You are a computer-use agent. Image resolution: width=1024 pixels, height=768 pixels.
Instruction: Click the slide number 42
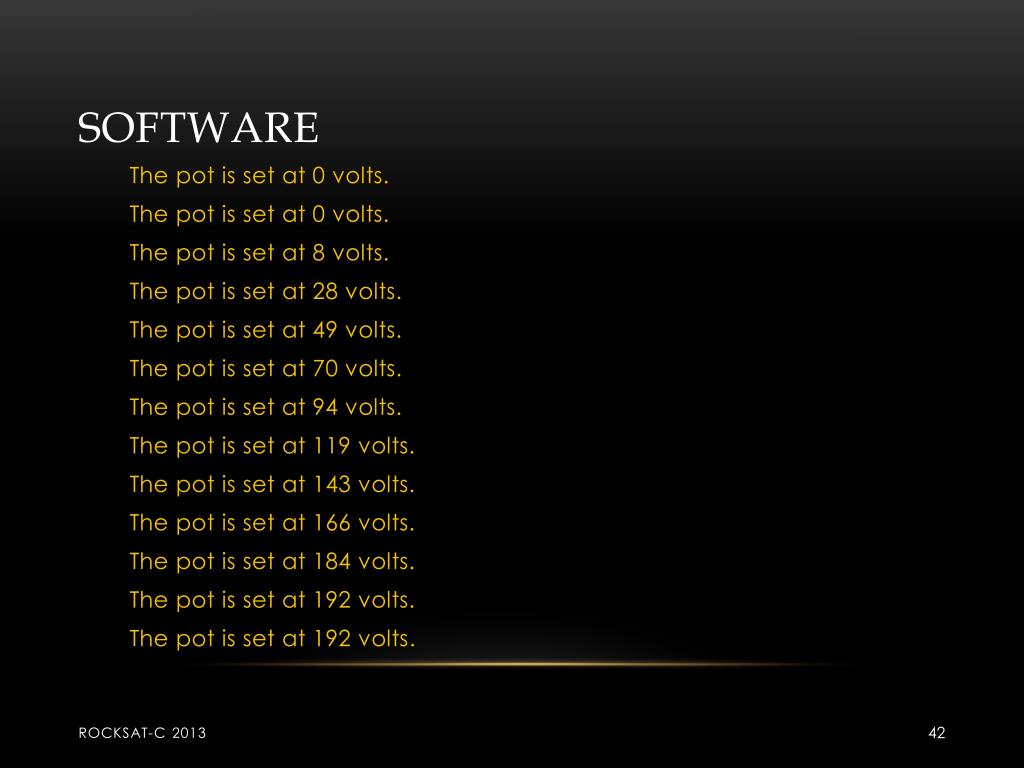936,733
